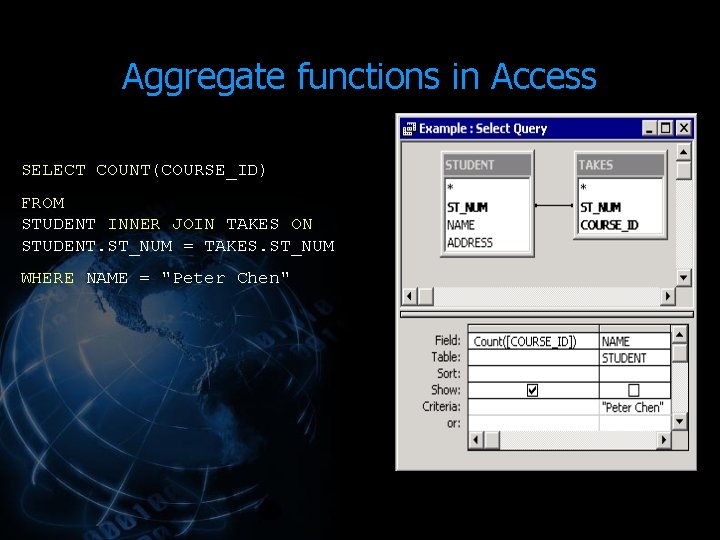Click right arrow of table pane horizontal scrollbar

[668, 296]
